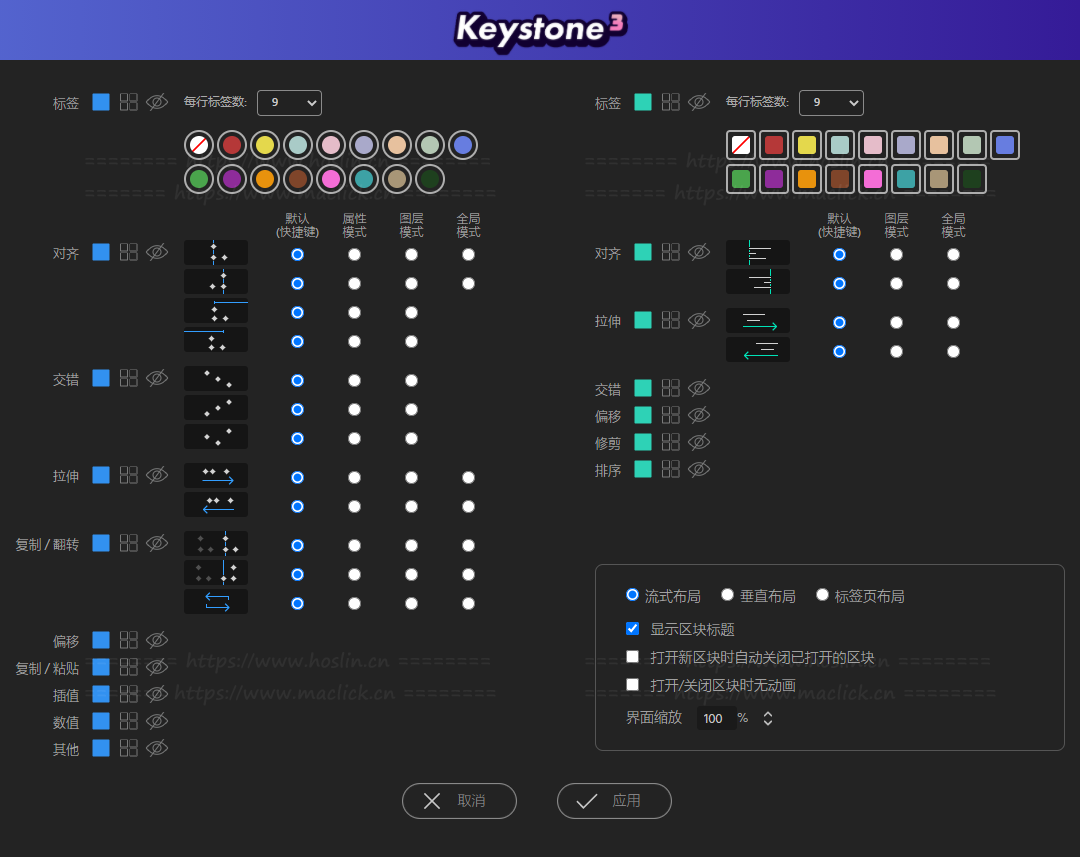
Task: Click grid icon next to right 偏移
Action: 671,415
